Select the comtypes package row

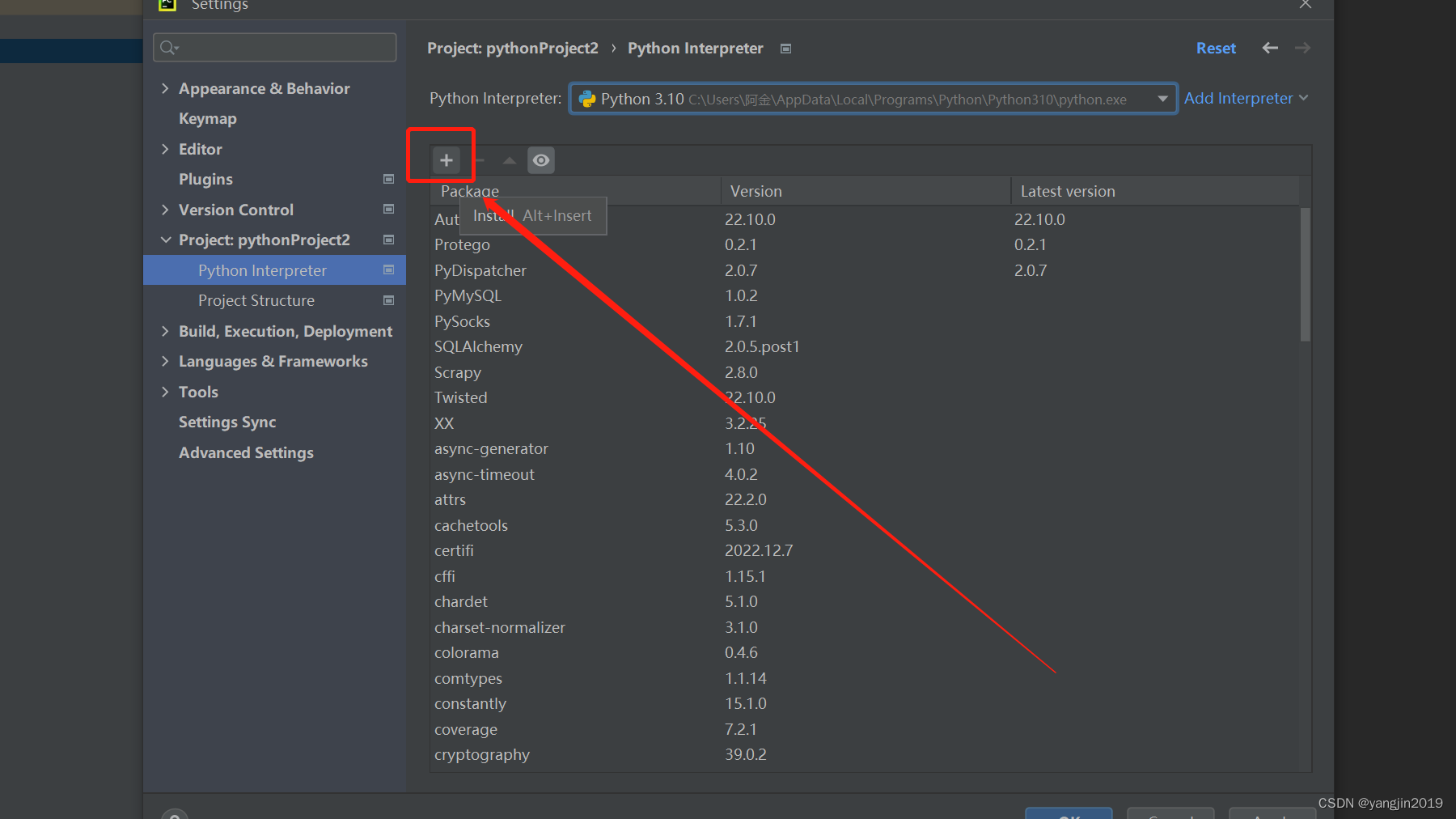865,678
